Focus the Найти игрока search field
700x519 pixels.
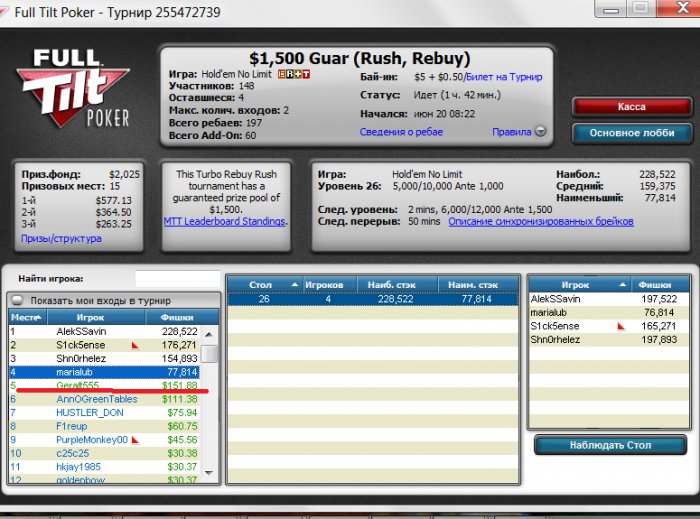coord(178,278)
